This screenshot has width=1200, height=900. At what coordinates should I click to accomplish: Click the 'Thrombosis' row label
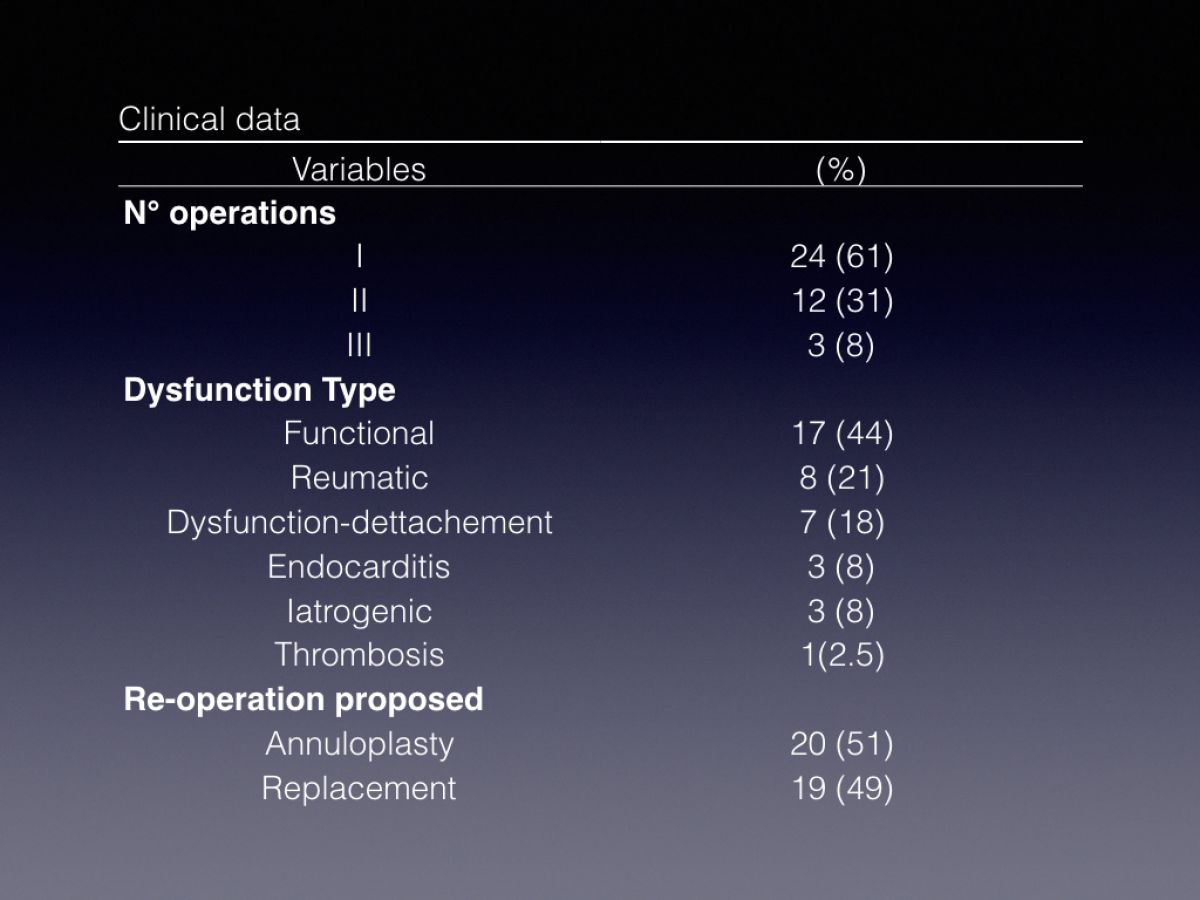pyautogui.click(x=359, y=654)
